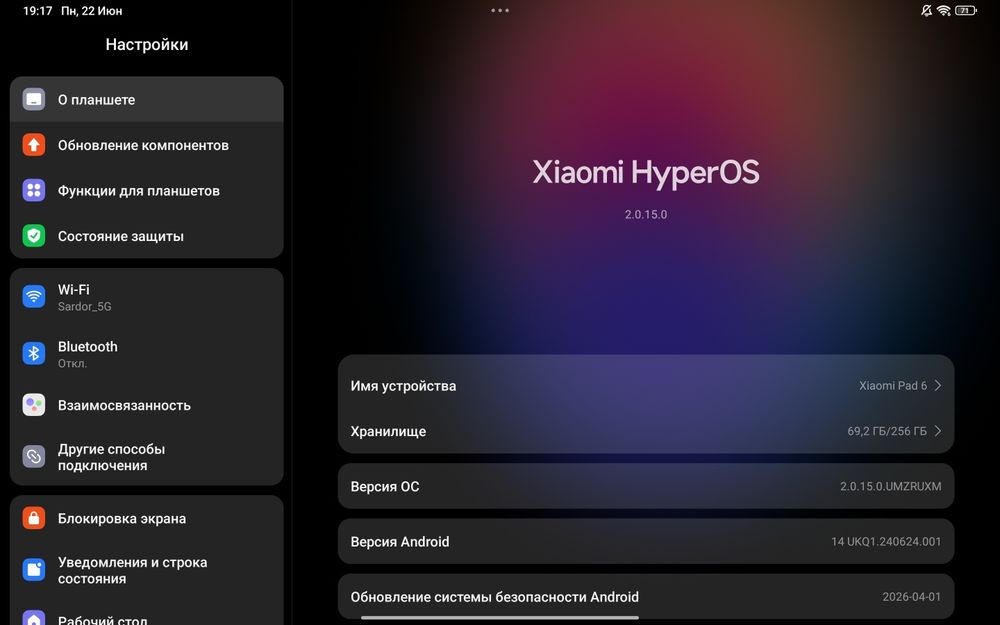Tap the Wi-Fi signal status bar icon
The height and width of the screenshot is (625, 1000).
click(x=944, y=10)
